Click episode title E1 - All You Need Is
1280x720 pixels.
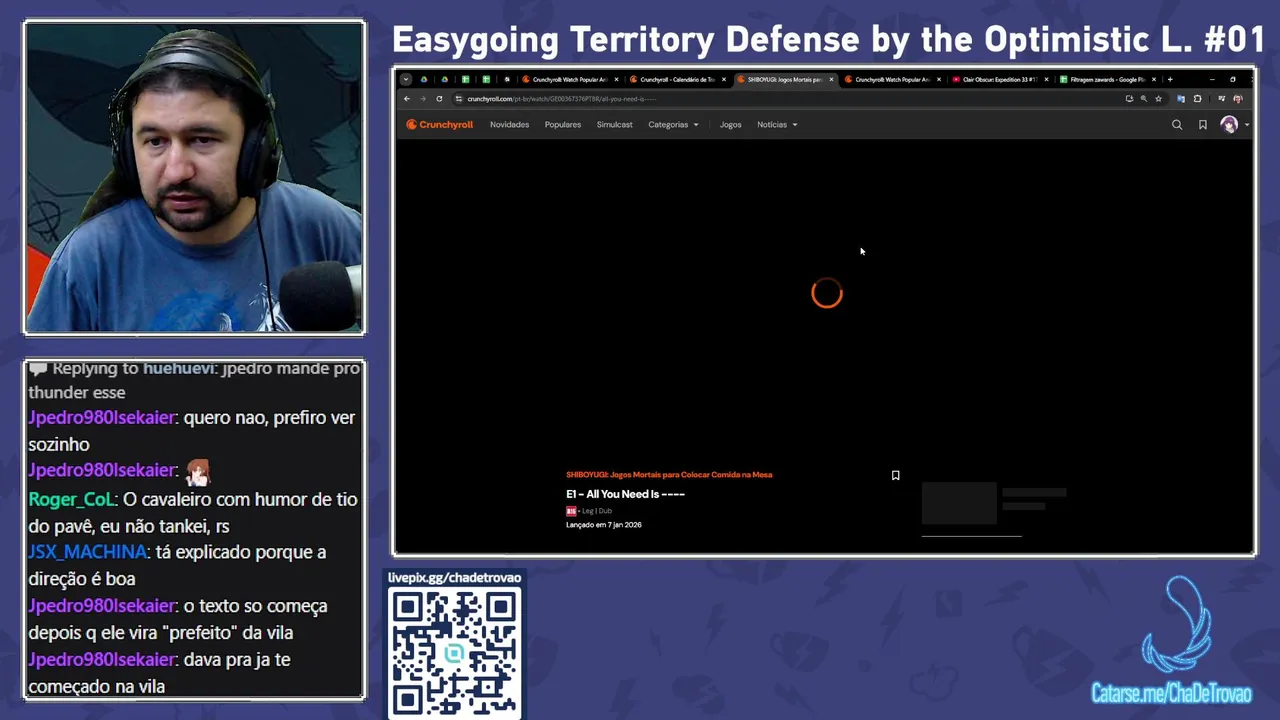pyautogui.click(x=625, y=494)
